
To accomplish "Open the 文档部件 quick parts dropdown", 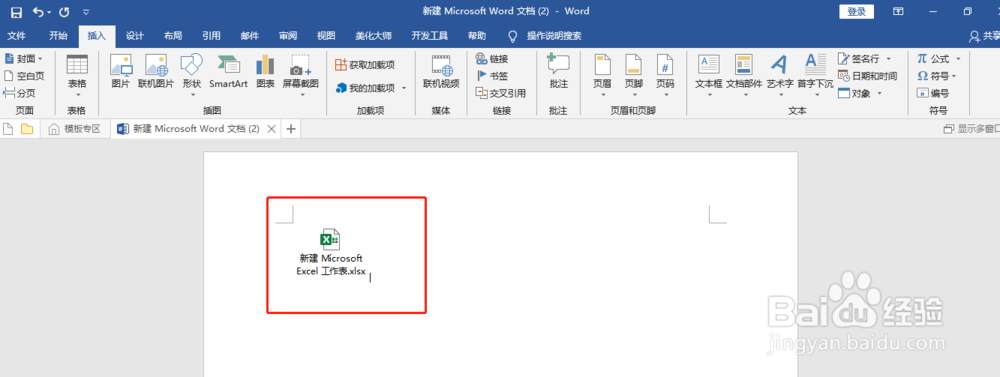I will point(744,76).
